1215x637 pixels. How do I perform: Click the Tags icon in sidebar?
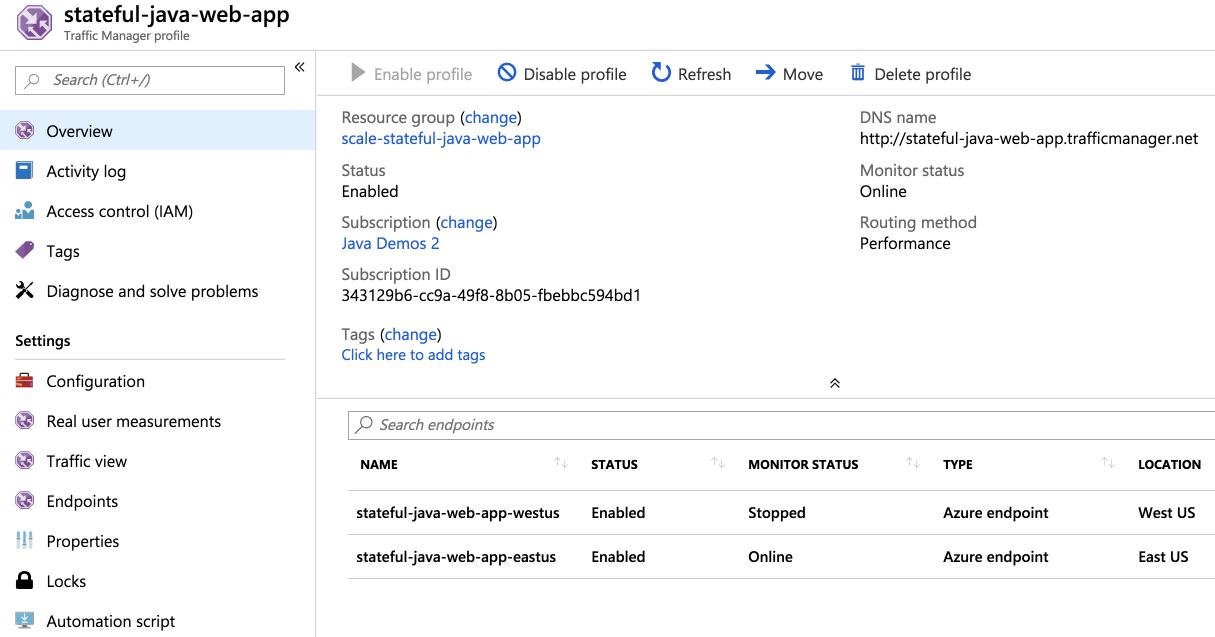25,251
